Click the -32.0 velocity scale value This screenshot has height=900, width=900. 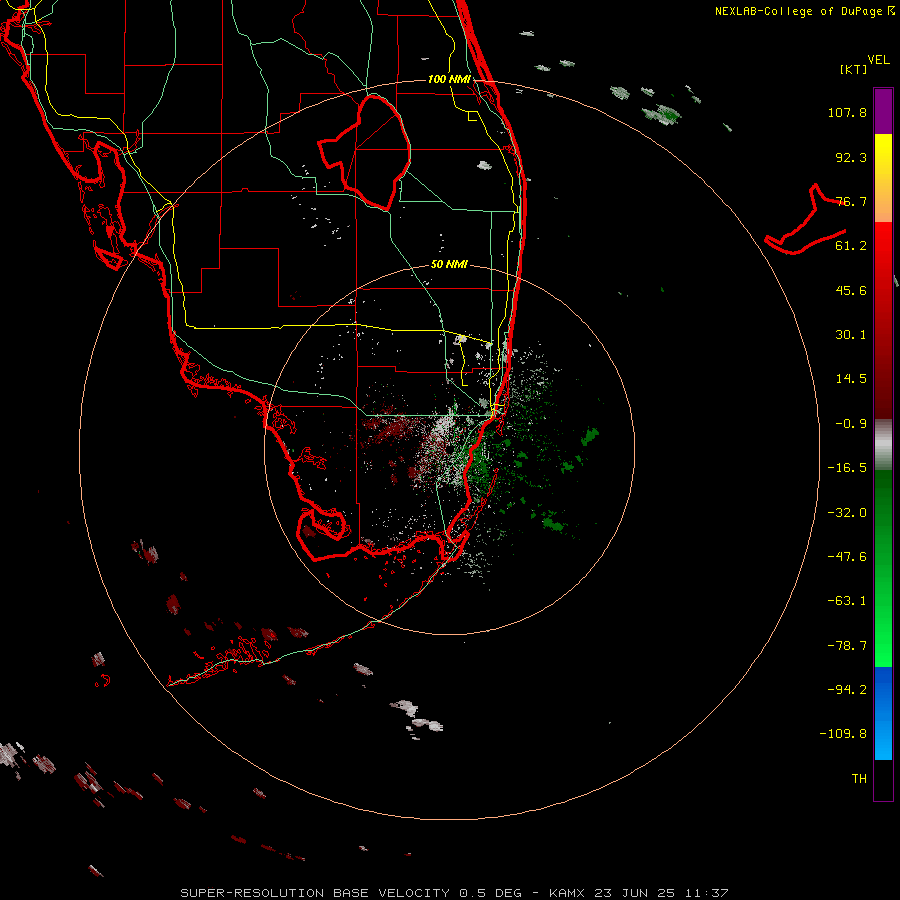(847, 513)
